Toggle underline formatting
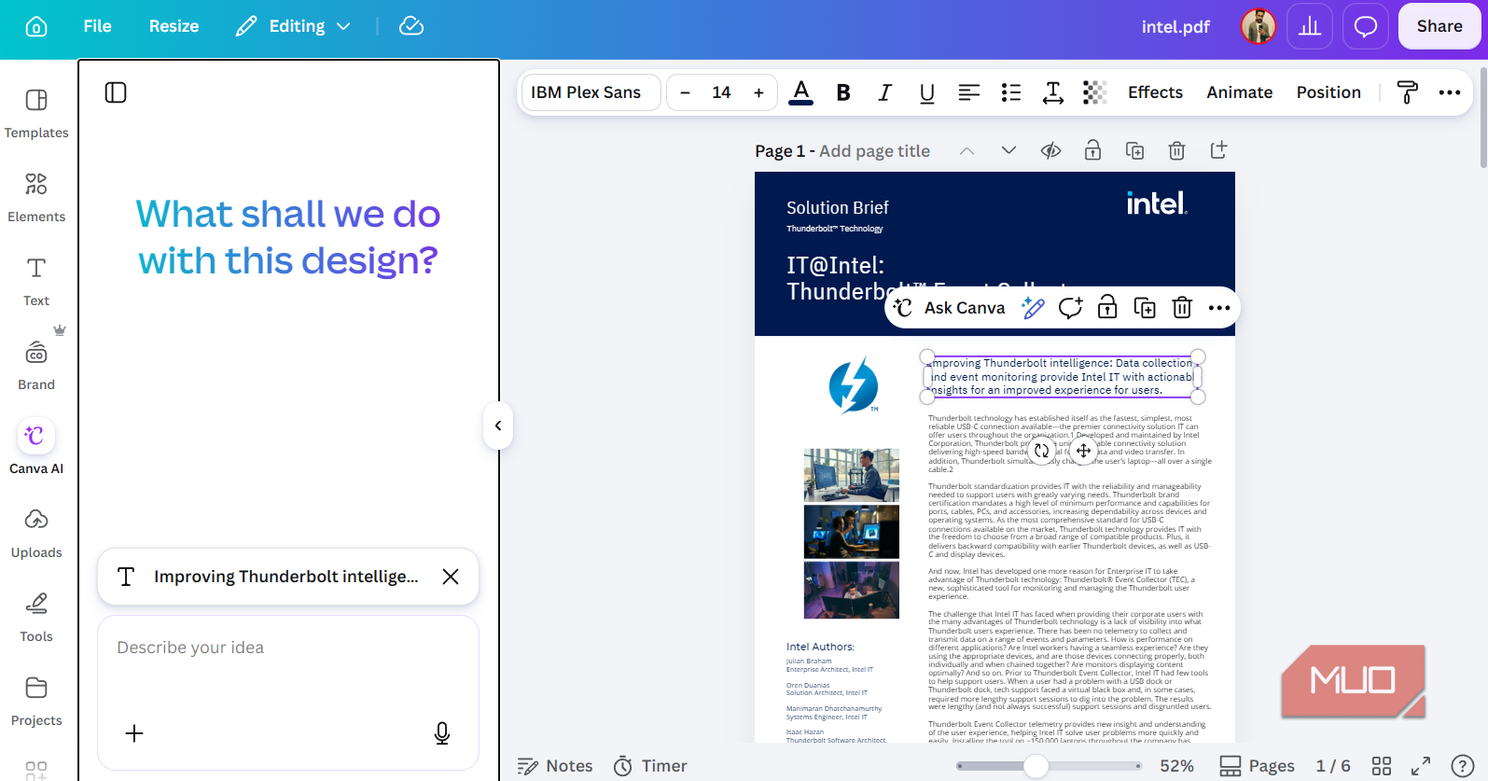The width and height of the screenshot is (1488, 781). coord(927,92)
